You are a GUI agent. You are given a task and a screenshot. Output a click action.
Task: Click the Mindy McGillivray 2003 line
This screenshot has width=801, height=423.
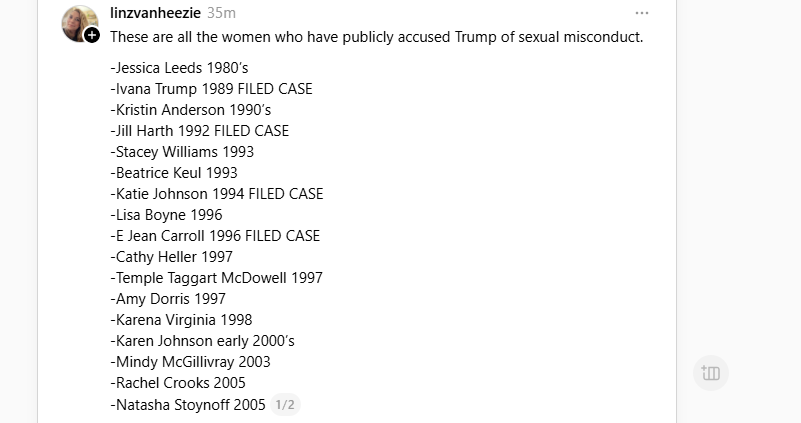point(190,362)
